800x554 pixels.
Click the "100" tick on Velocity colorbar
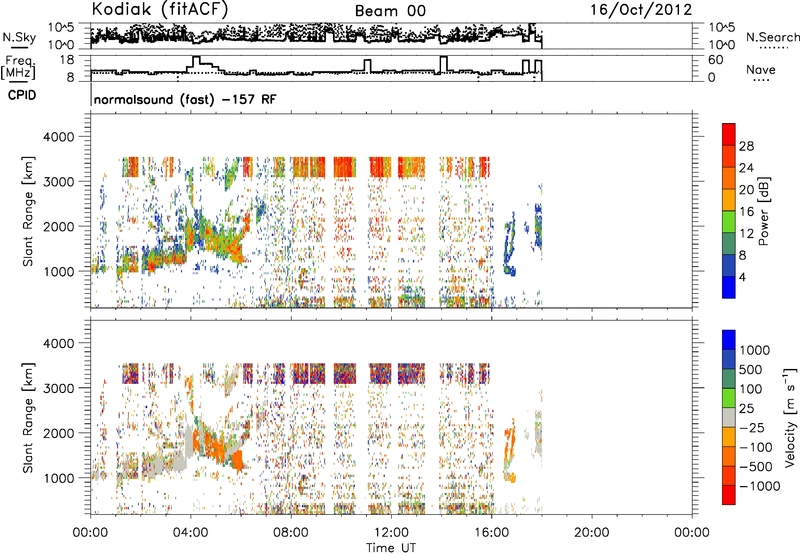[752, 389]
